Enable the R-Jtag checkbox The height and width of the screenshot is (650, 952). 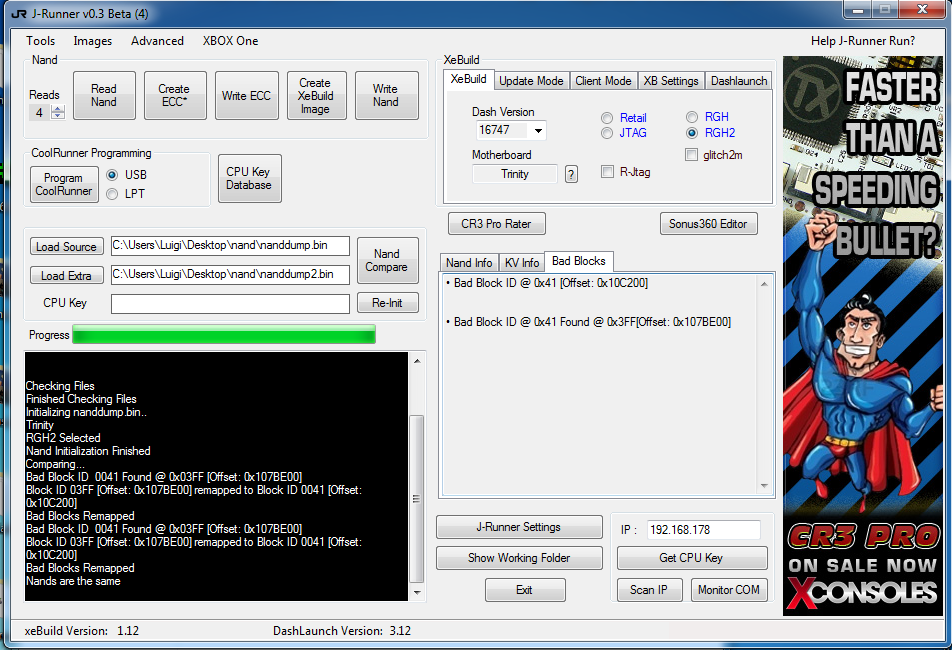click(x=607, y=172)
